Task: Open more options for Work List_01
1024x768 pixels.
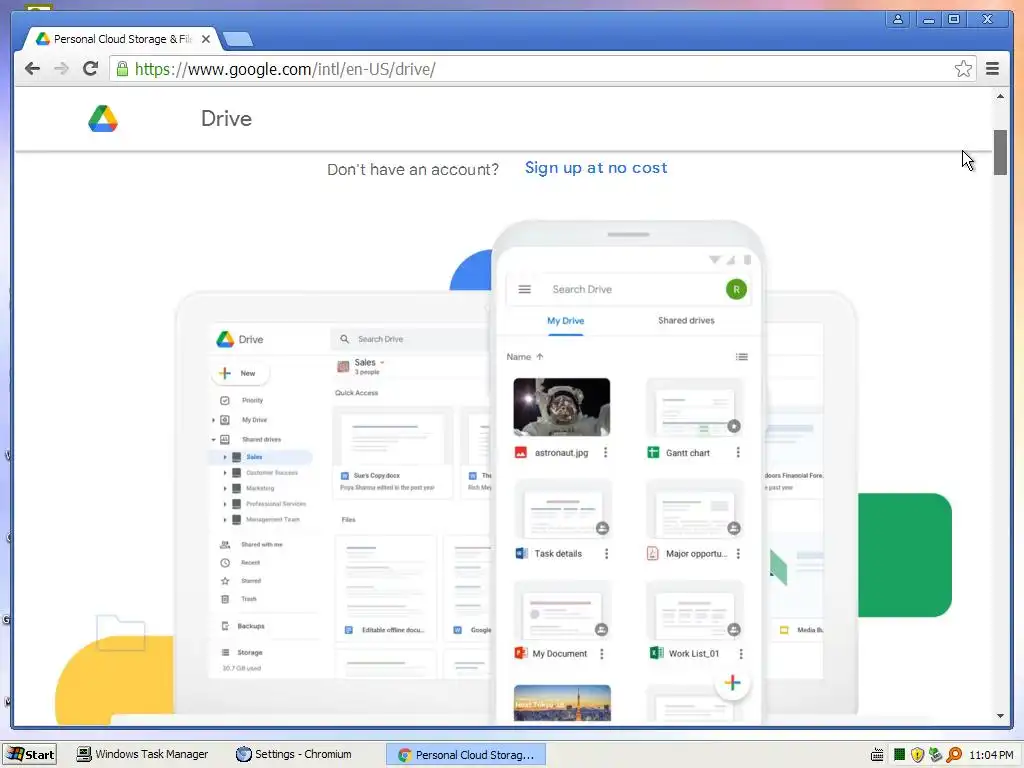Action: pos(741,654)
